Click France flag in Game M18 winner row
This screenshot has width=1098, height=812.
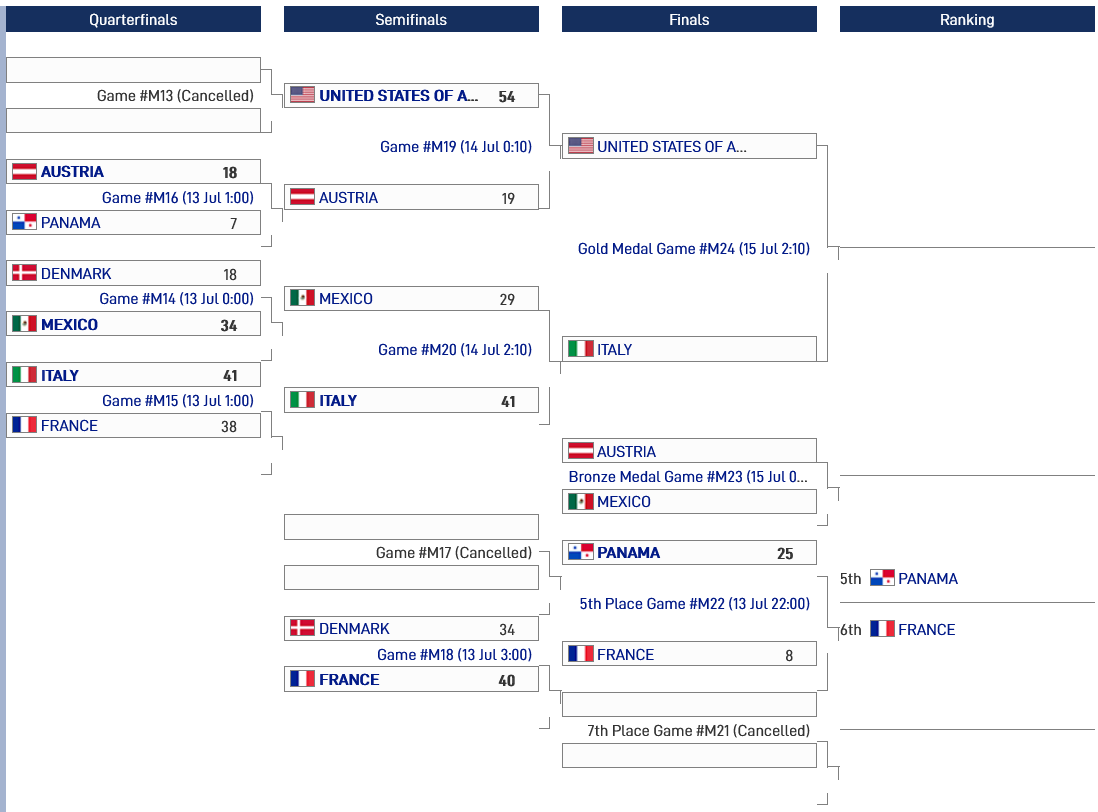coord(303,679)
